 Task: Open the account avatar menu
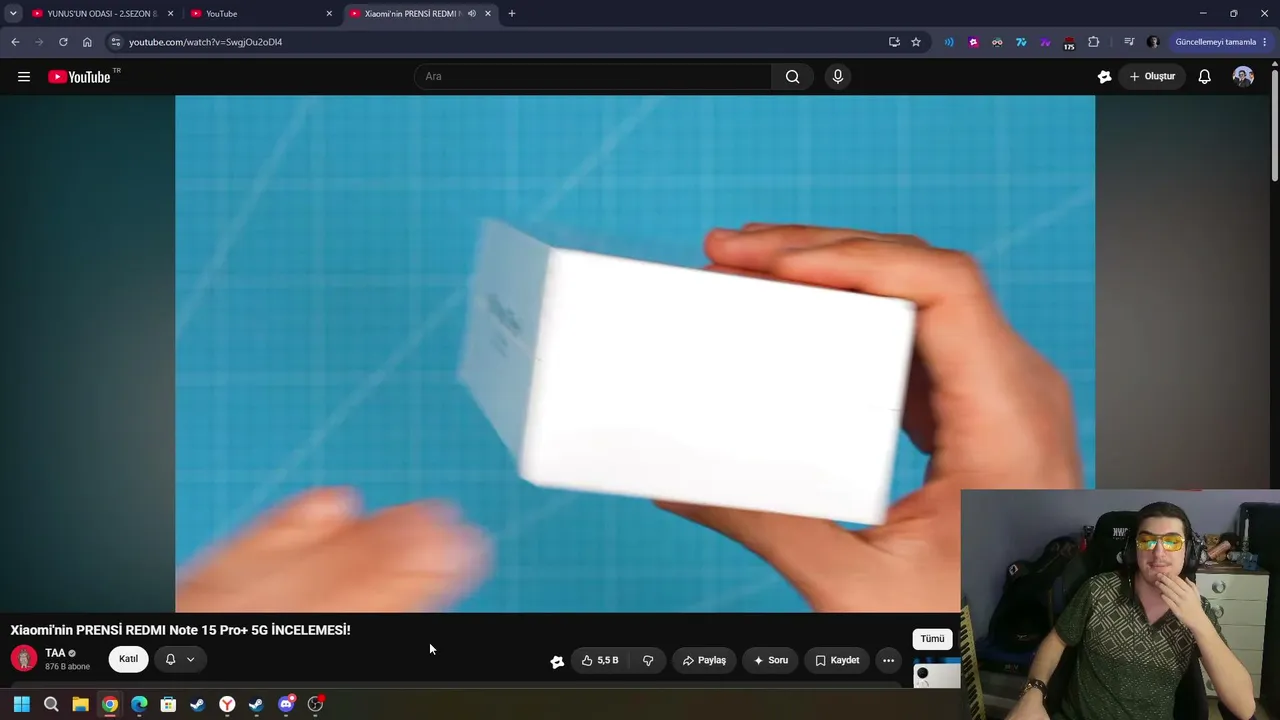coord(1243,77)
